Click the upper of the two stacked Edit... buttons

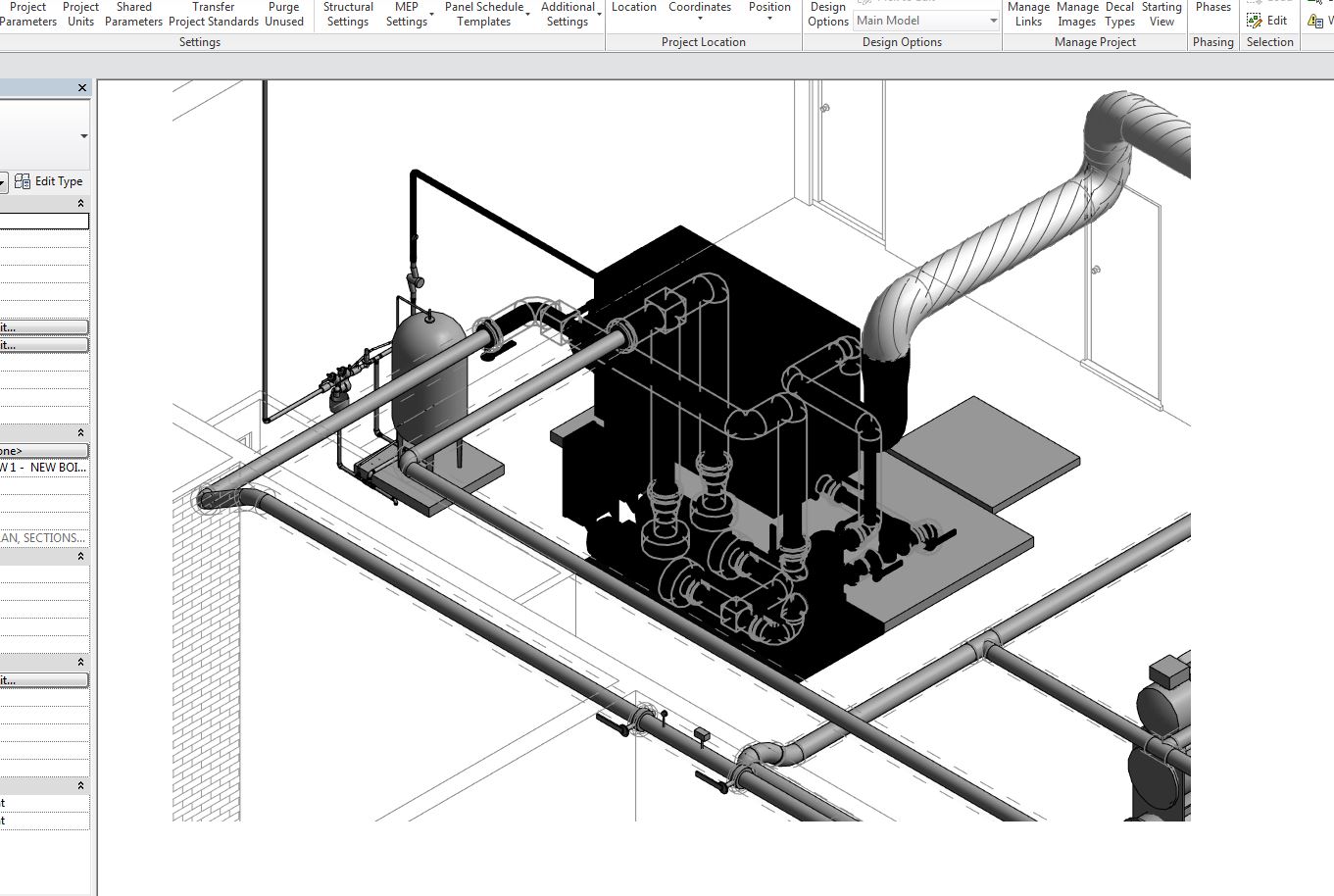44,327
